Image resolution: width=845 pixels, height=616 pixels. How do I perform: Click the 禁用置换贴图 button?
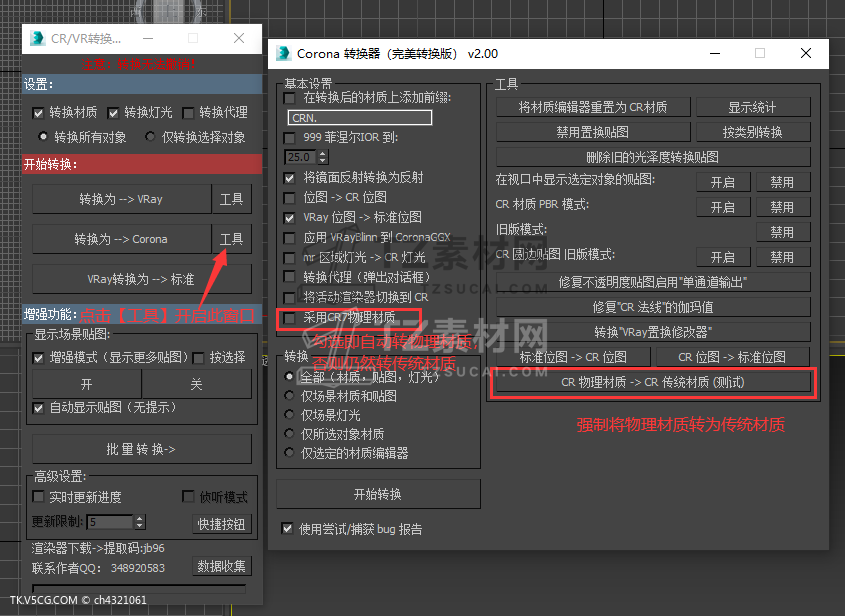(x=593, y=132)
